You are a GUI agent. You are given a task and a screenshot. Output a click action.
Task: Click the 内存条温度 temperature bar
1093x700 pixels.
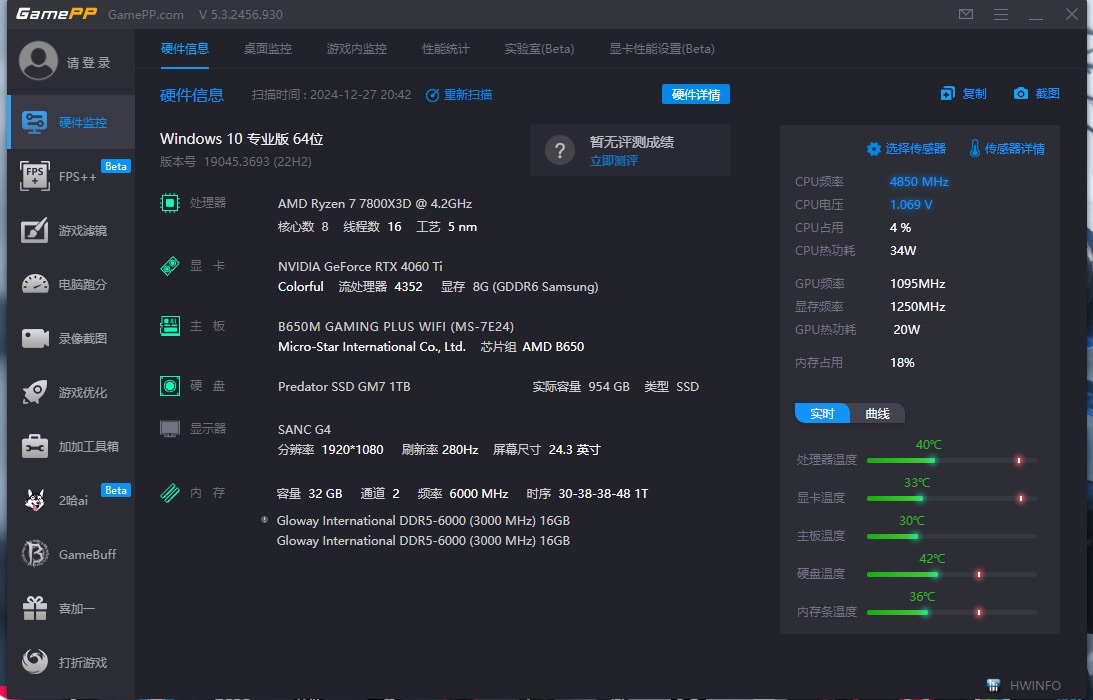(951, 612)
